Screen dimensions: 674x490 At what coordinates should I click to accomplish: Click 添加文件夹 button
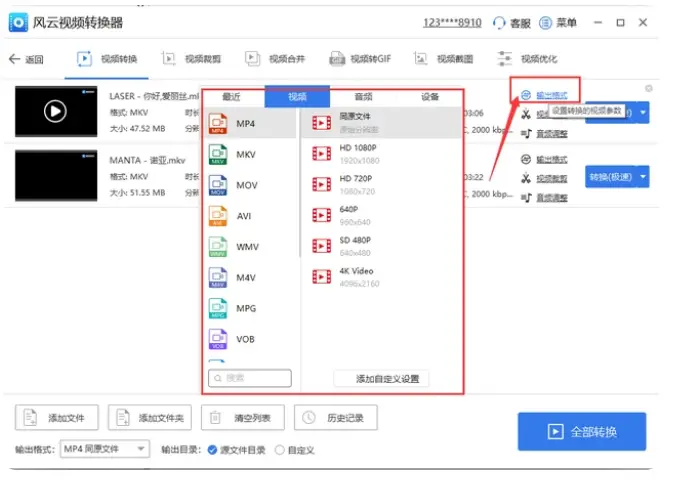point(150,417)
